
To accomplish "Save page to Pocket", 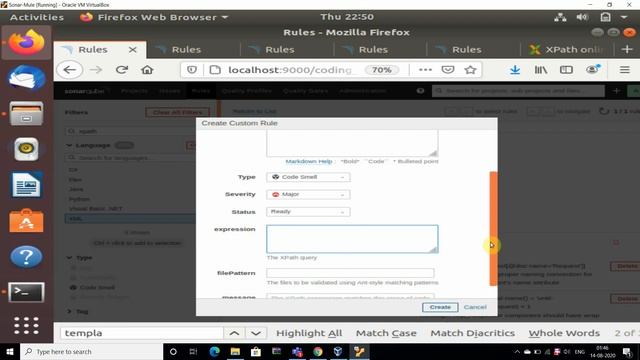I will [x=448, y=70].
